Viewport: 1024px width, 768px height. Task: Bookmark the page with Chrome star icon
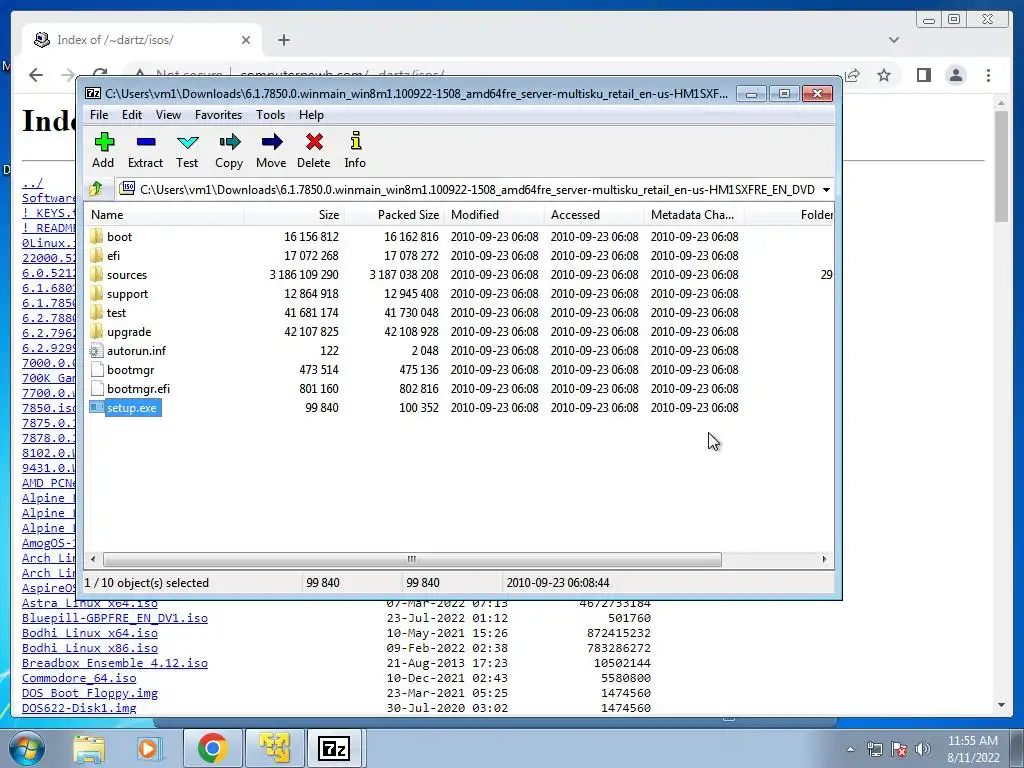pyautogui.click(x=884, y=75)
